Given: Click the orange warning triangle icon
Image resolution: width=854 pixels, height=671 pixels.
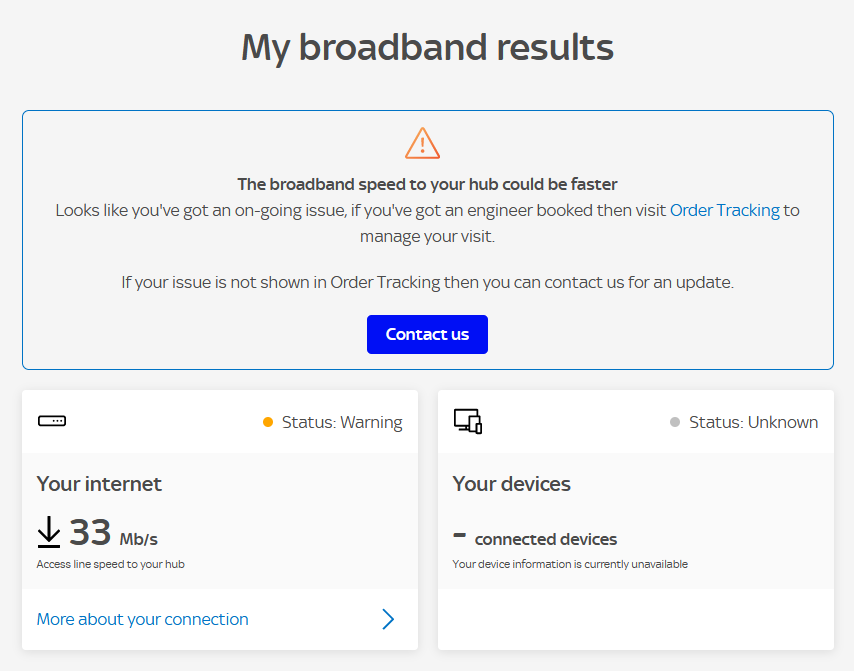Looking at the screenshot, I should (x=422, y=142).
